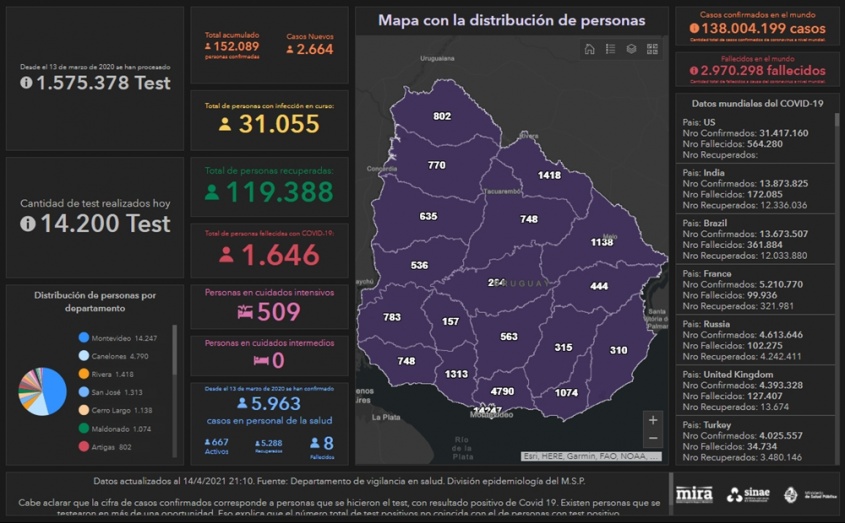845x523 pixels.
Task: Zoom out on the map
Action: (653, 439)
